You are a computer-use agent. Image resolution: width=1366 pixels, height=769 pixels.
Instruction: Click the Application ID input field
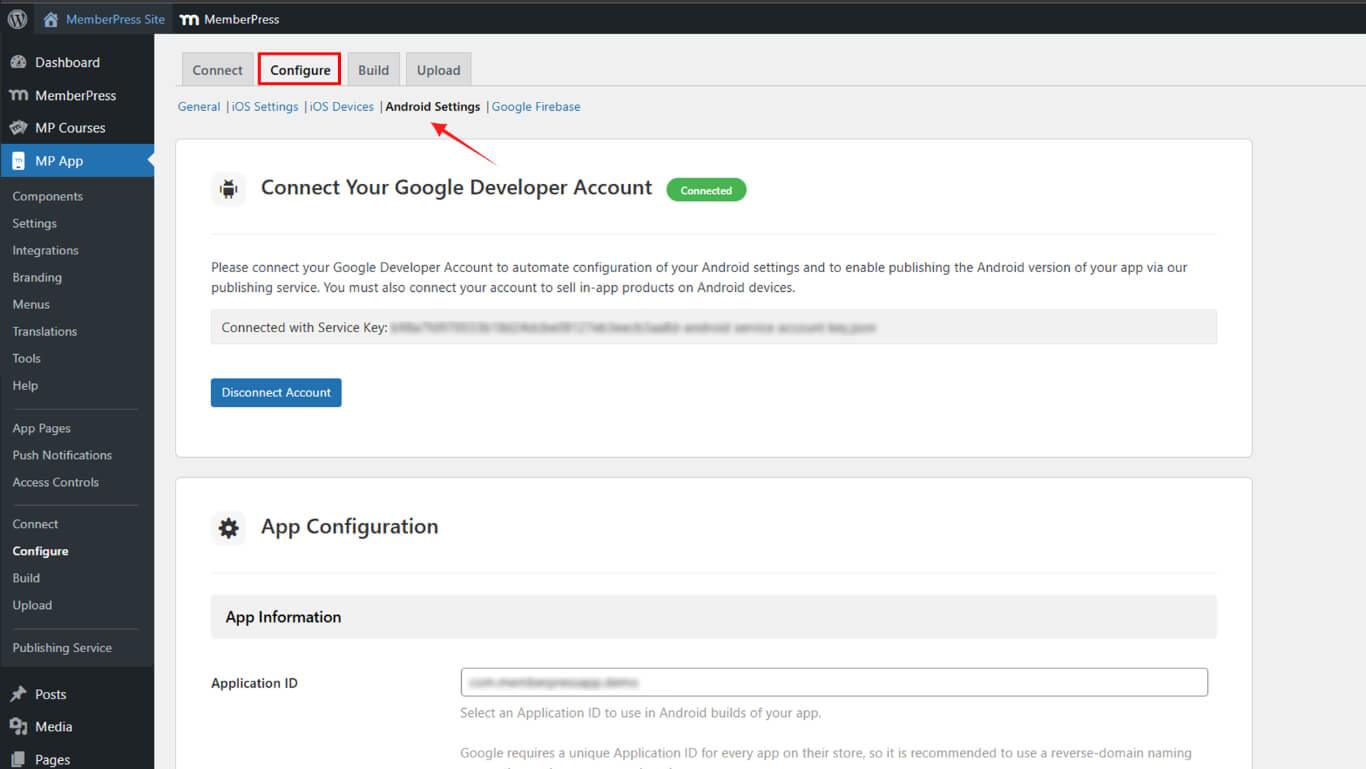(833, 682)
